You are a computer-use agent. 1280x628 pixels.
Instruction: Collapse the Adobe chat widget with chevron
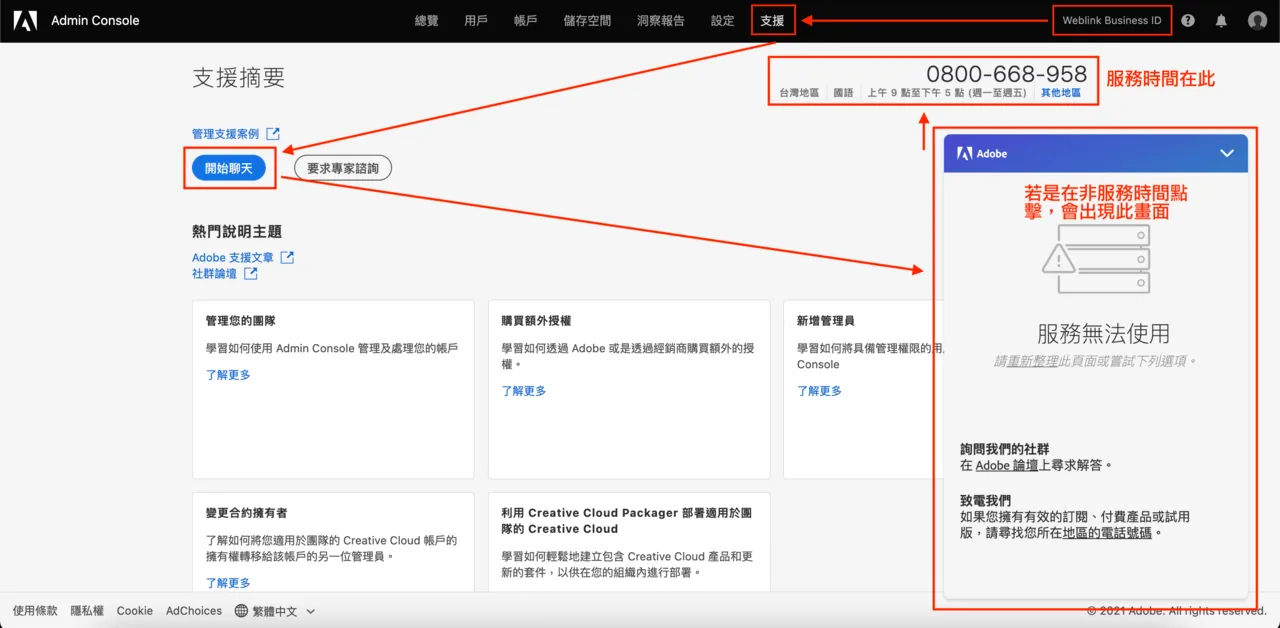[1227, 154]
